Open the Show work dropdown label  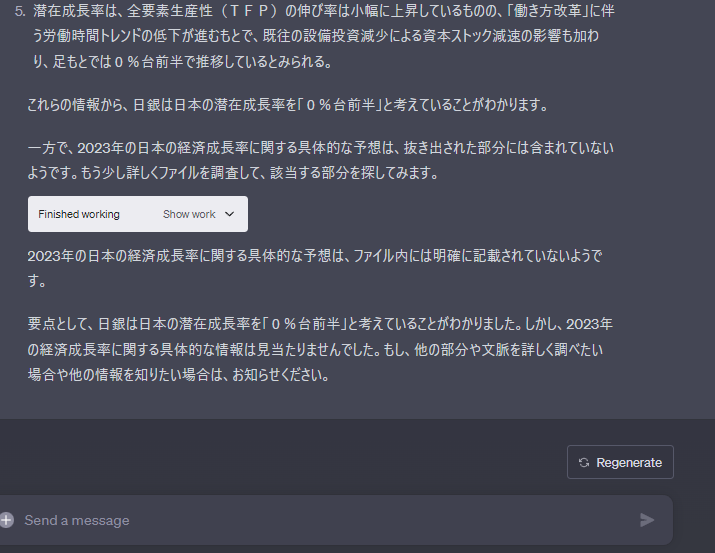(189, 214)
